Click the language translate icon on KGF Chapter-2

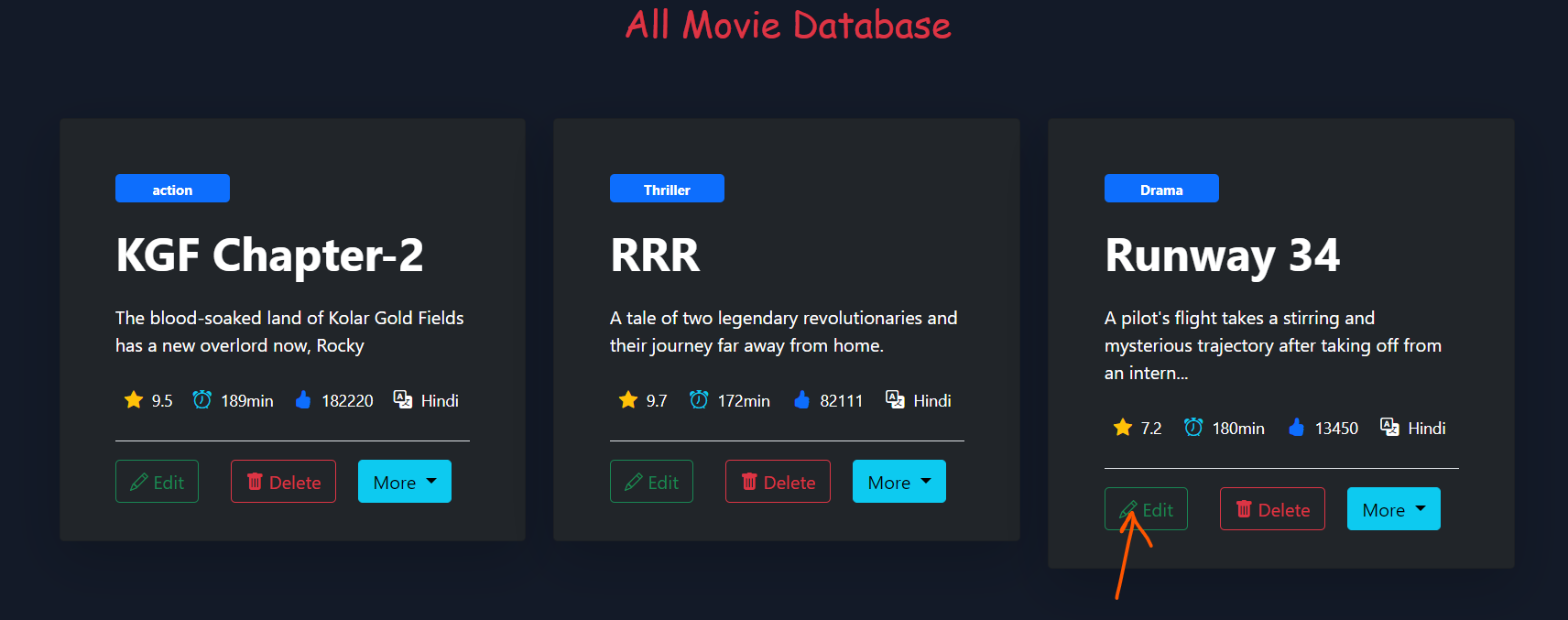click(x=403, y=400)
